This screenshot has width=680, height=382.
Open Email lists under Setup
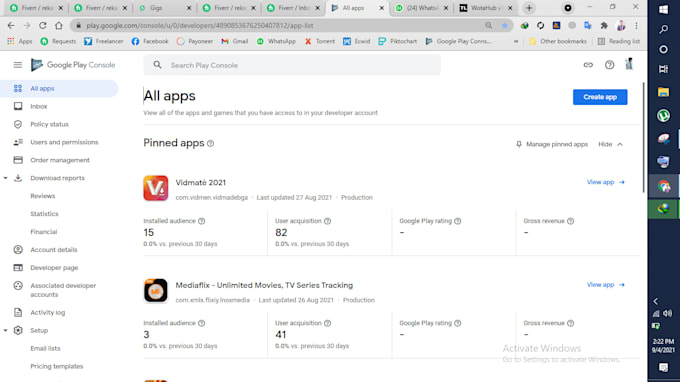pos(45,349)
